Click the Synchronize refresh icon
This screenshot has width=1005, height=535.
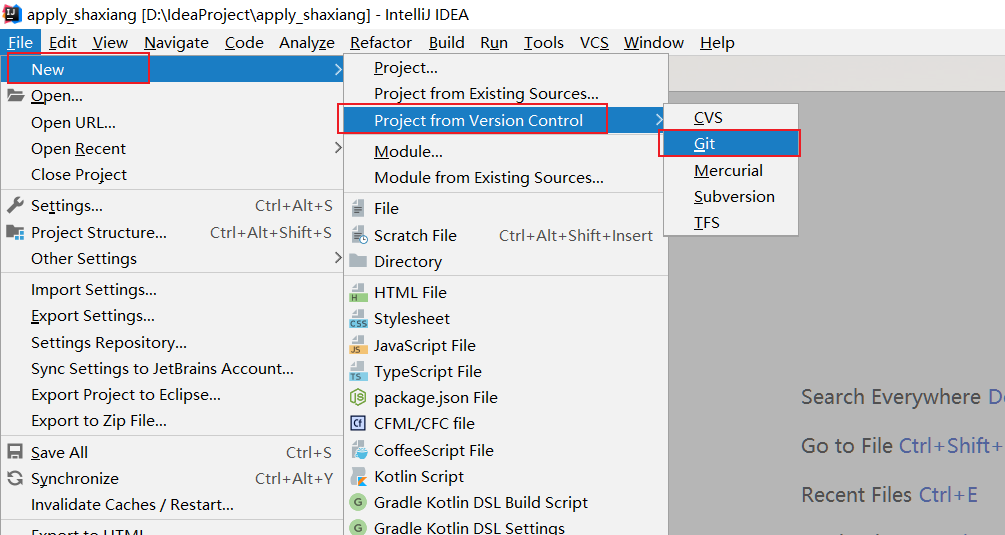point(15,478)
